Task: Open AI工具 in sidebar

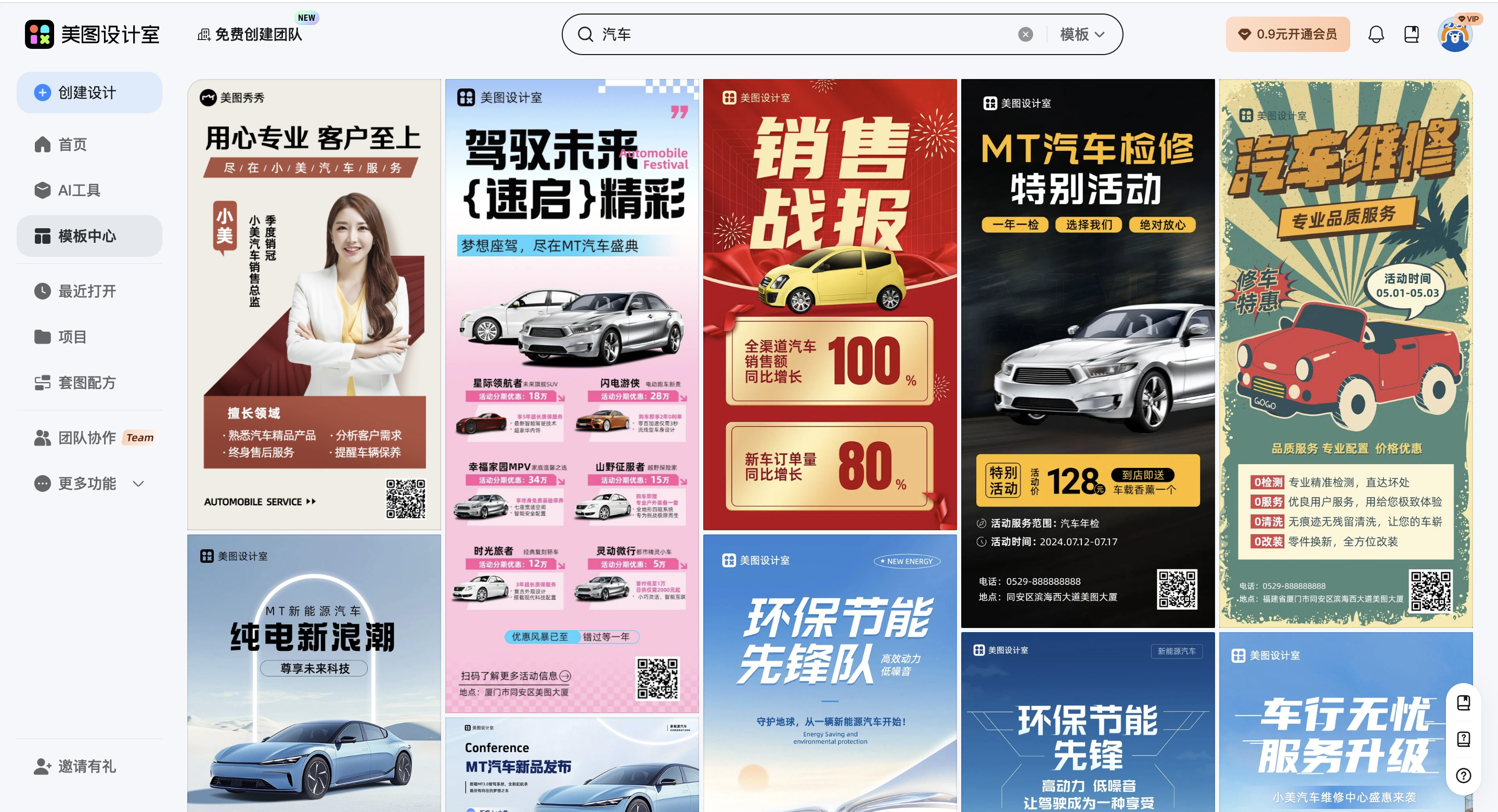Action: (79, 190)
